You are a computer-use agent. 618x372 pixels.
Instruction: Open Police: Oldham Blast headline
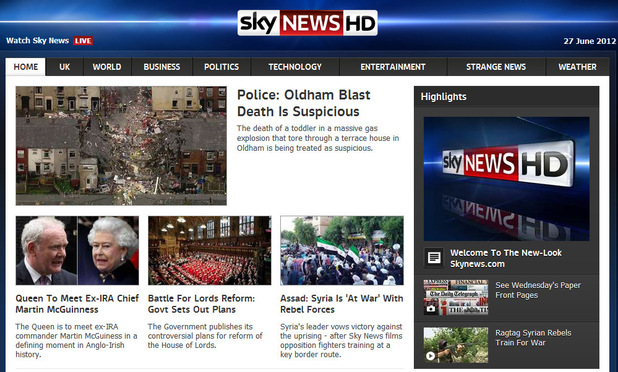304,103
